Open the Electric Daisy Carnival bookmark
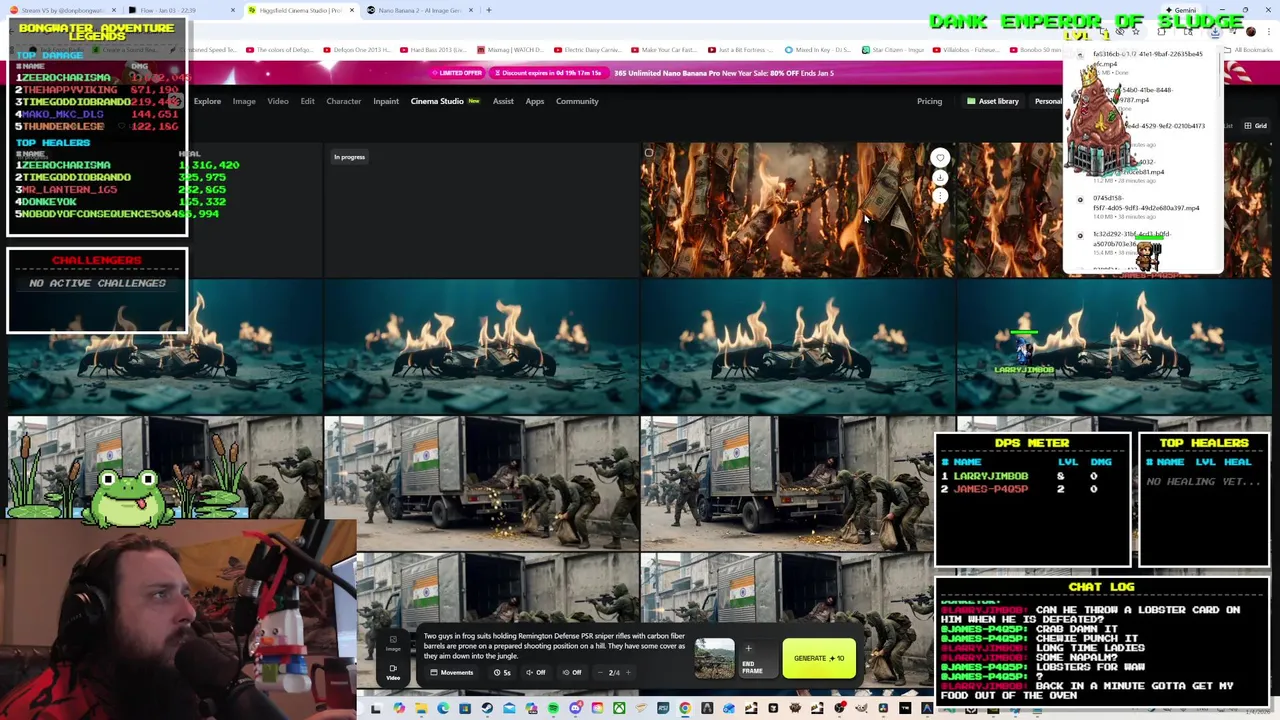 (587, 50)
